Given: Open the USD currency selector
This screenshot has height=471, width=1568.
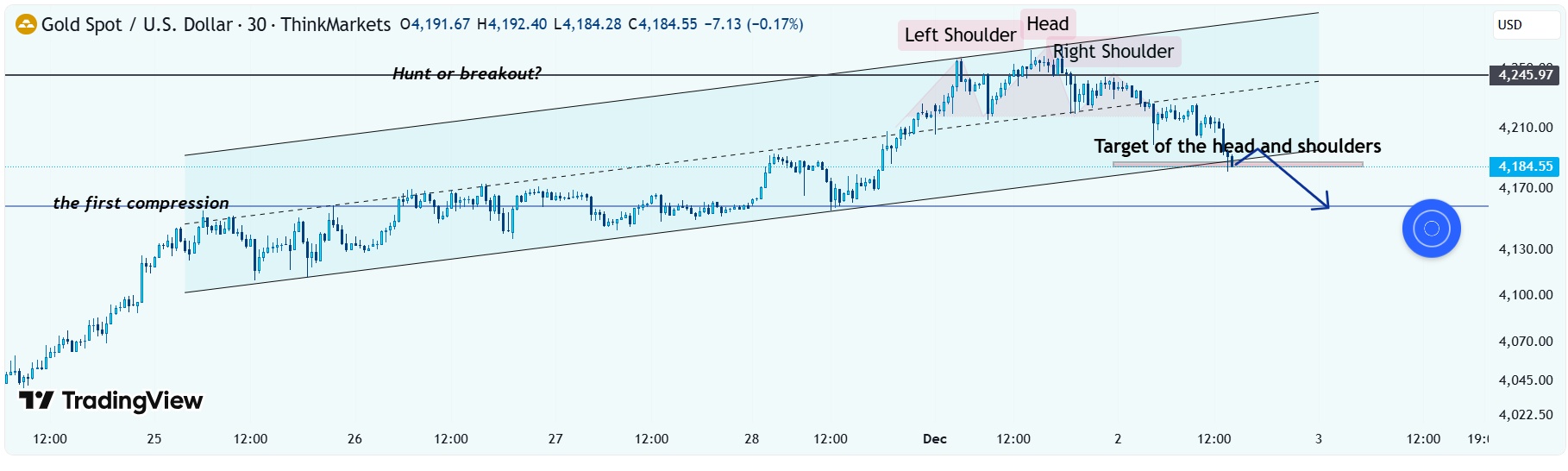Looking at the screenshot, I should 1525,25.
